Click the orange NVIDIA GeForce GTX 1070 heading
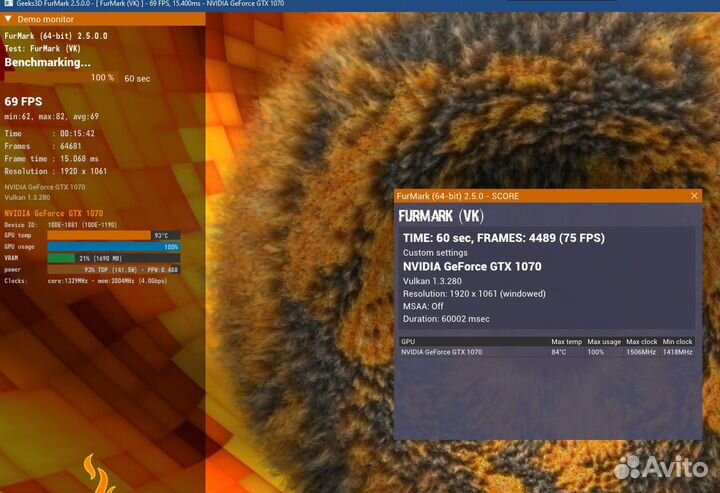Viewport: 720px width, 493px height. point(54,213)
